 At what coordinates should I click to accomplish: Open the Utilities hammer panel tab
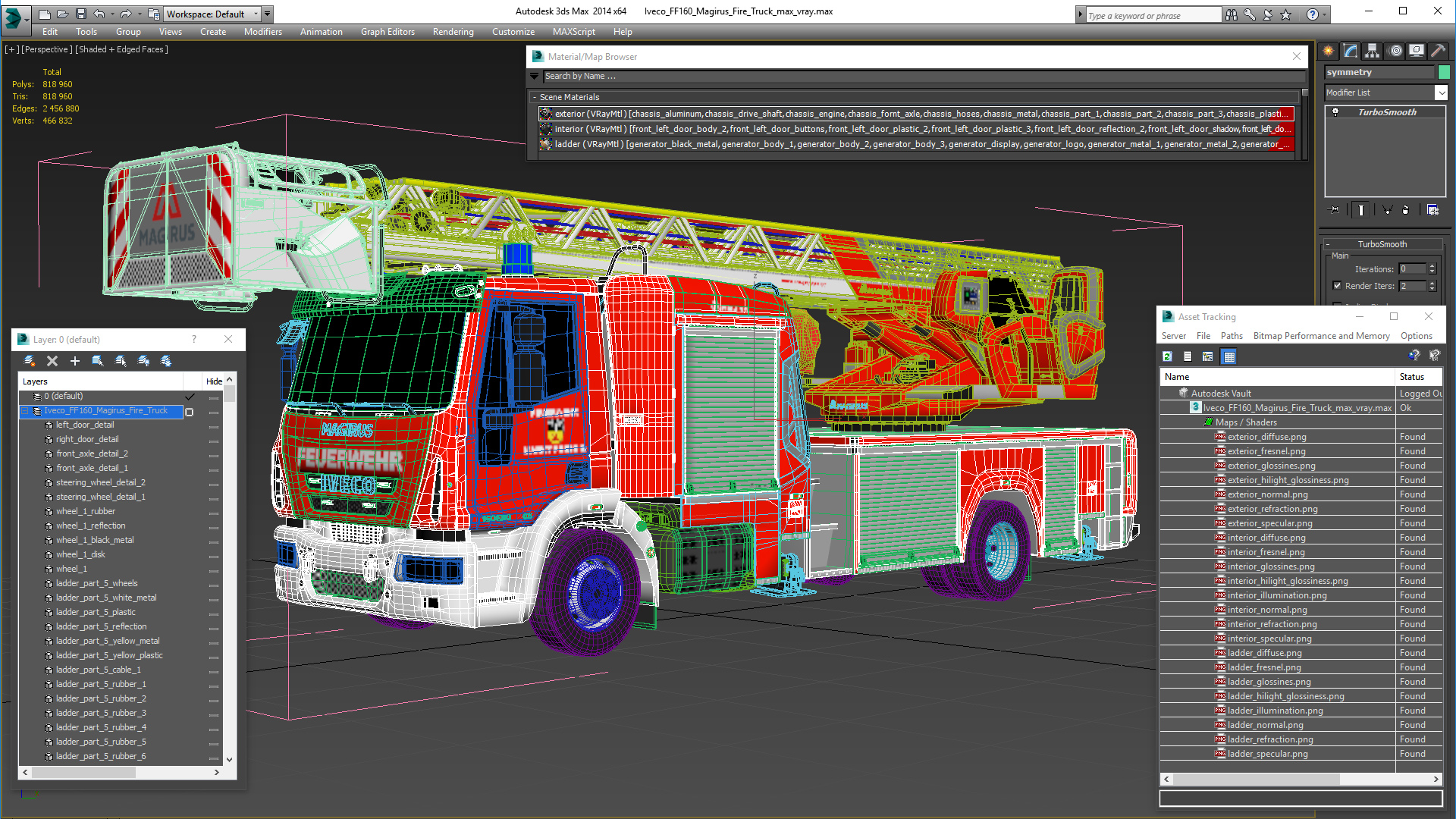[1438, 51]
